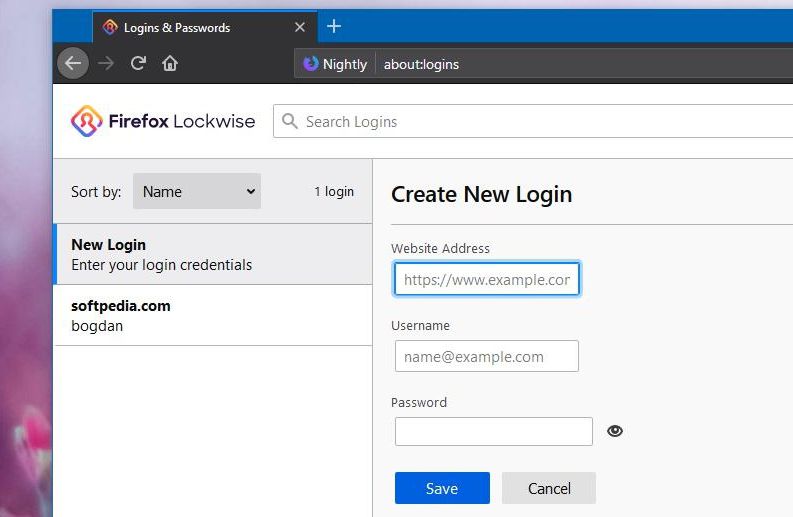This screenshot has width=793, height=517.
Task: Click into the Username field
Action: click(x=487, y=356)
